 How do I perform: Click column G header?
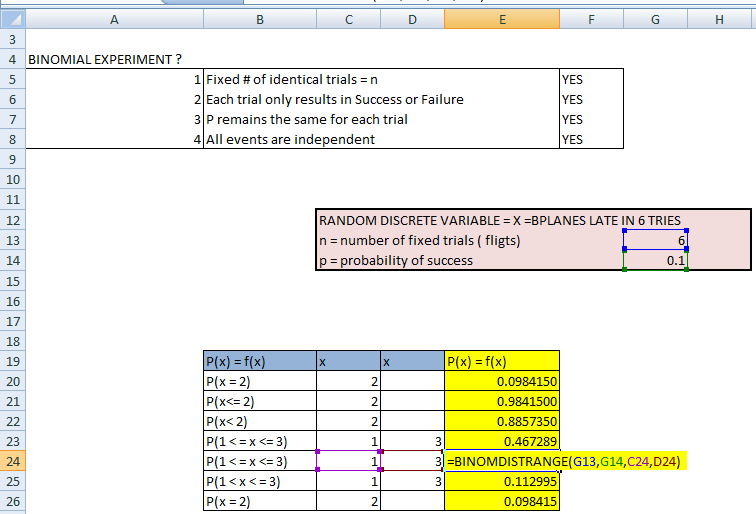coord(654,20)
